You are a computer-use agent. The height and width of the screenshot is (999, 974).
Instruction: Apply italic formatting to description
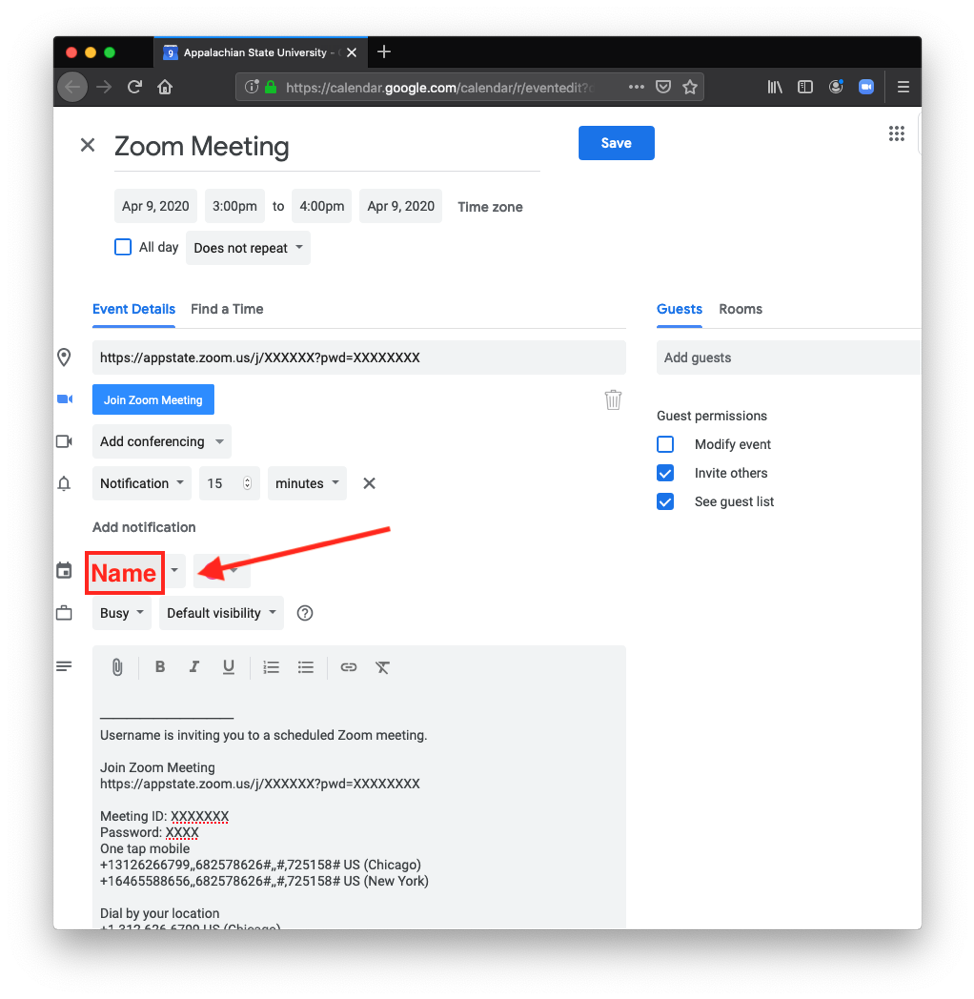[x=194, y=667]
